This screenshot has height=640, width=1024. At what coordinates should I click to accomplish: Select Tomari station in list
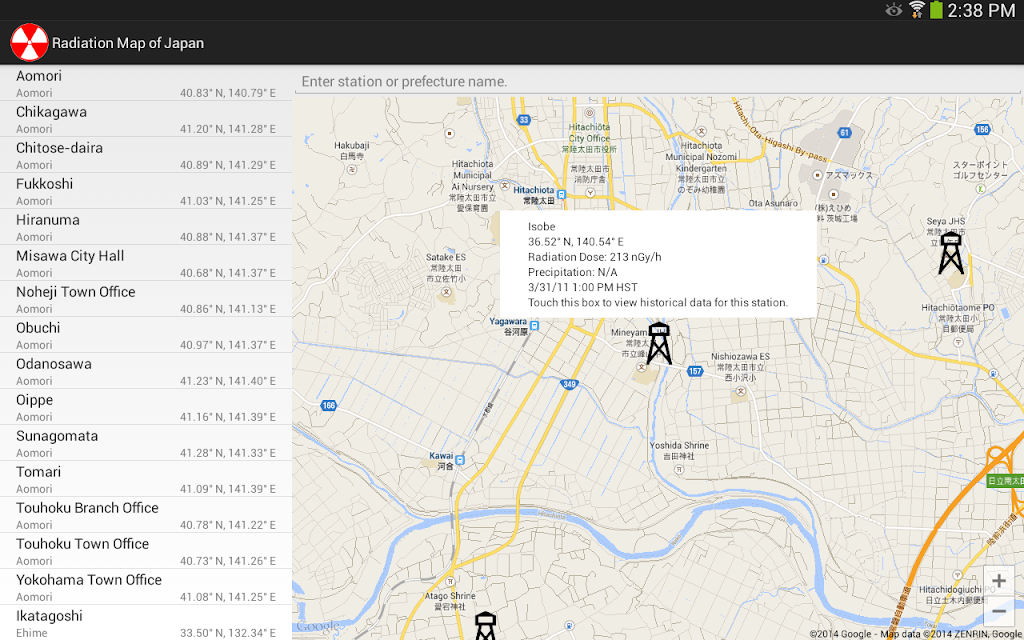(146, 479)
